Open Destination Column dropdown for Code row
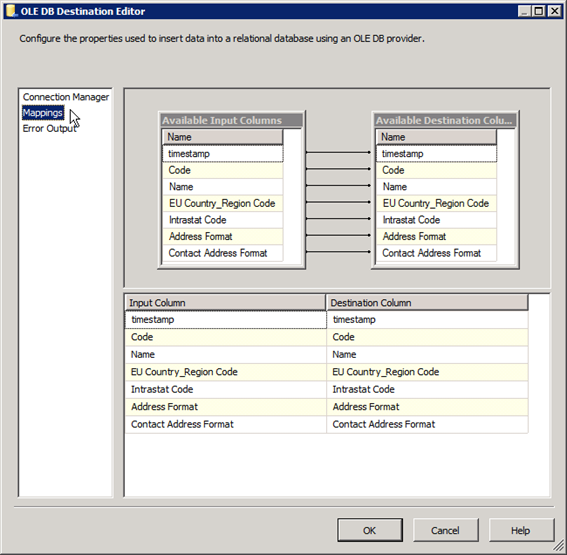Screen dimensions: 567x555 pos(427,337)
